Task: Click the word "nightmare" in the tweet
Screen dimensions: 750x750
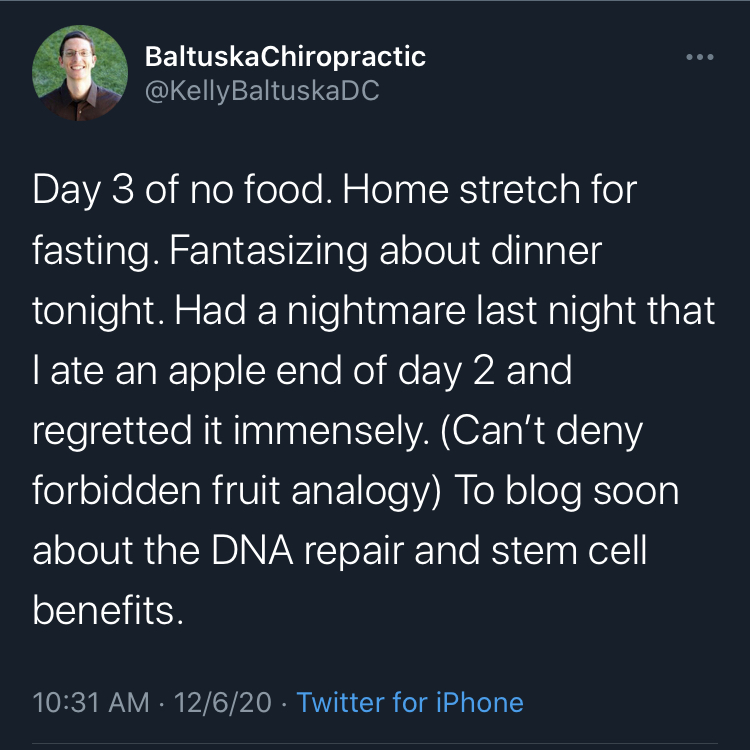Action: click(376, 311)
